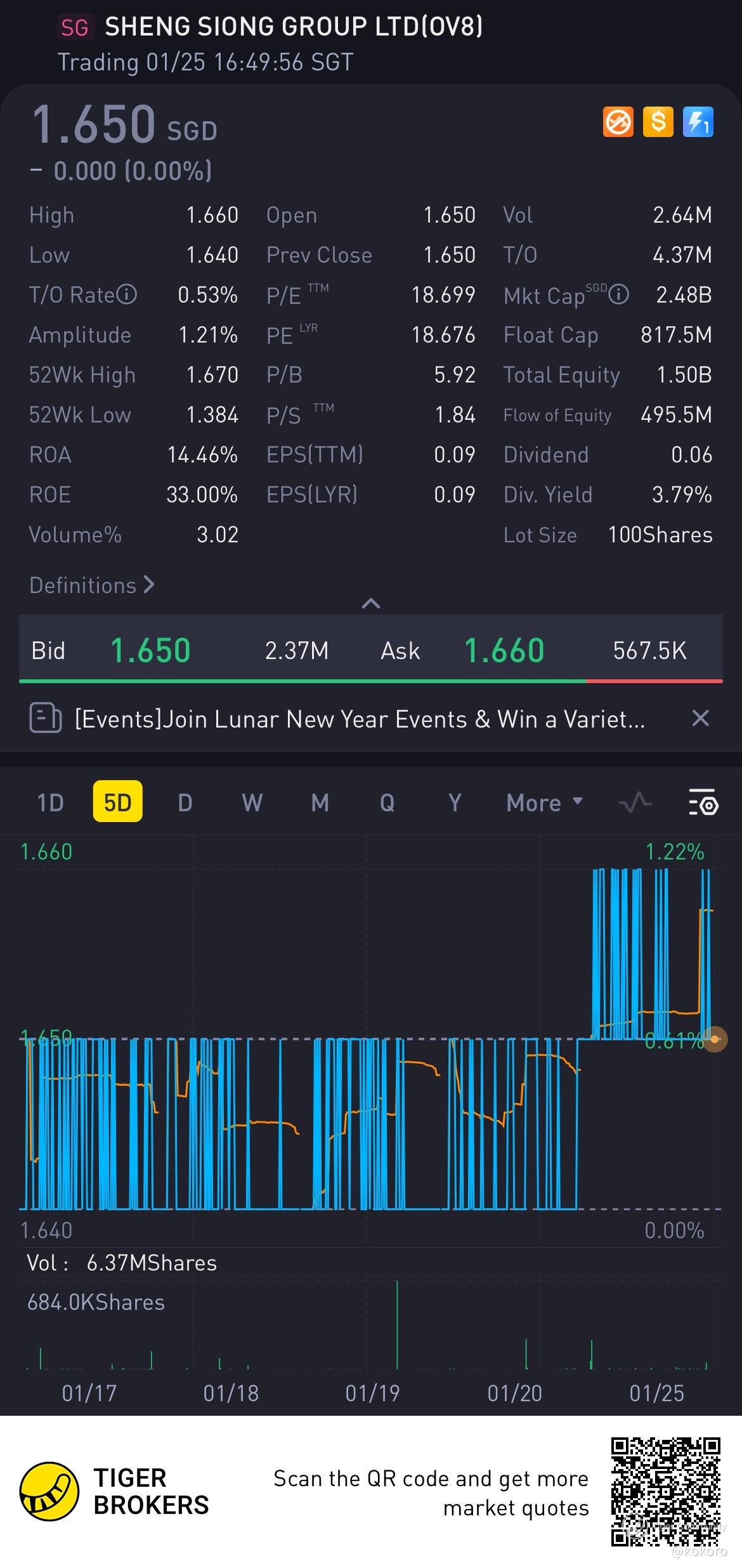
Task: Dismiss the Lunar New Year events banner
Action: (x=700, y=719)
